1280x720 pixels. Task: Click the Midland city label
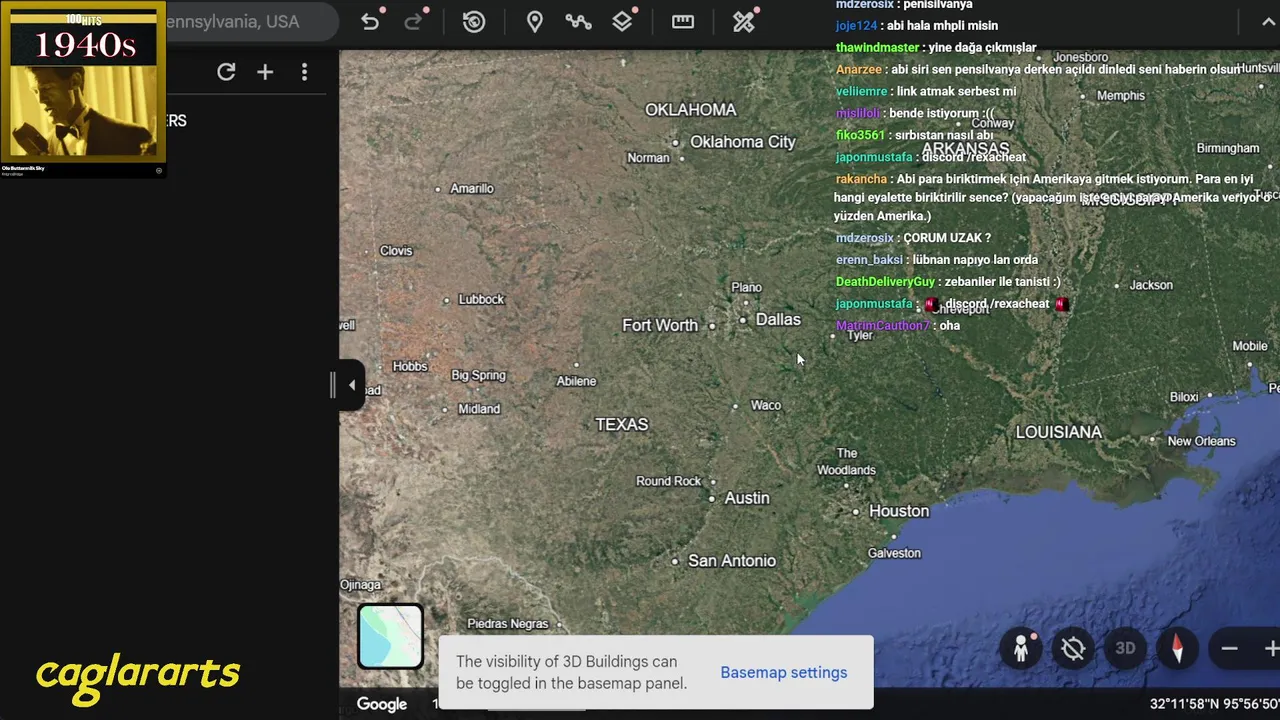click(479, 409)
